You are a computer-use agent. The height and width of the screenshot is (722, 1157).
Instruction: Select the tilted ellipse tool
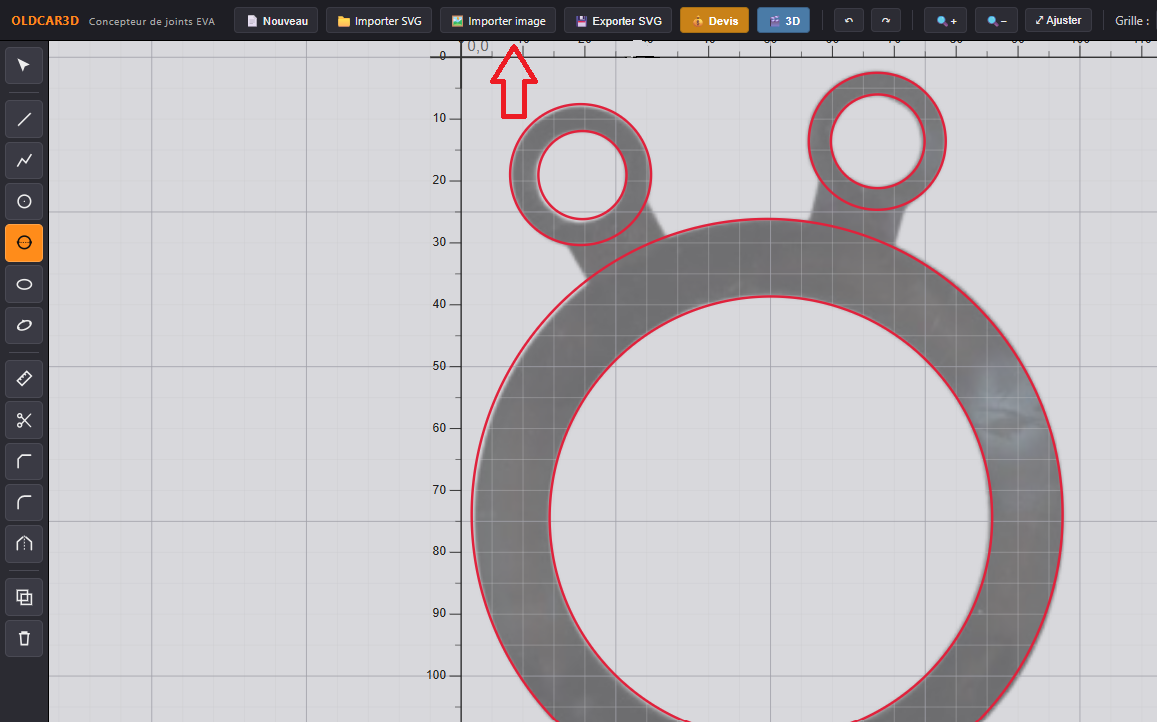(24, 326)
